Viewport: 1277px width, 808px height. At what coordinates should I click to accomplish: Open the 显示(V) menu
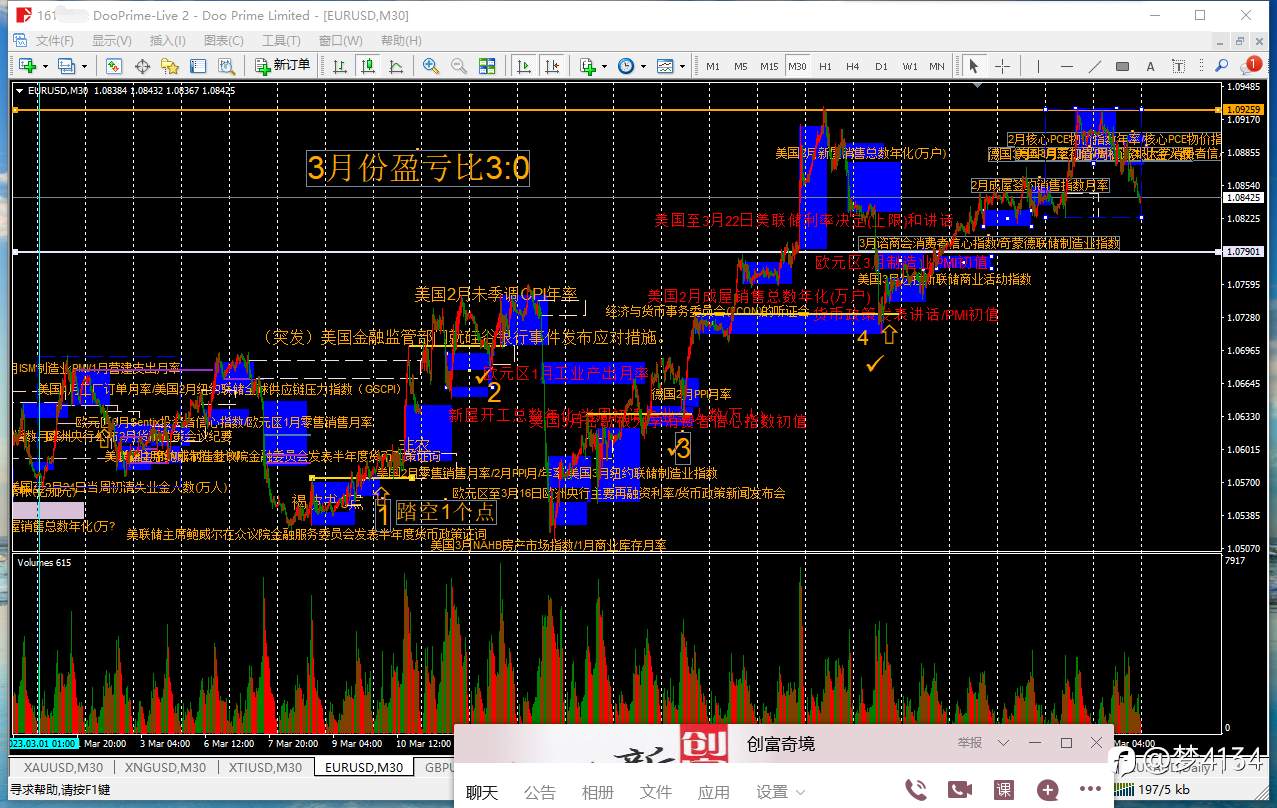[x=112, y=41]
